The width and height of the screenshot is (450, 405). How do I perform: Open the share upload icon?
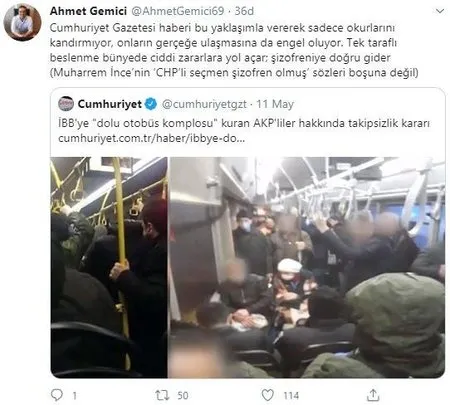coord(373,395)
